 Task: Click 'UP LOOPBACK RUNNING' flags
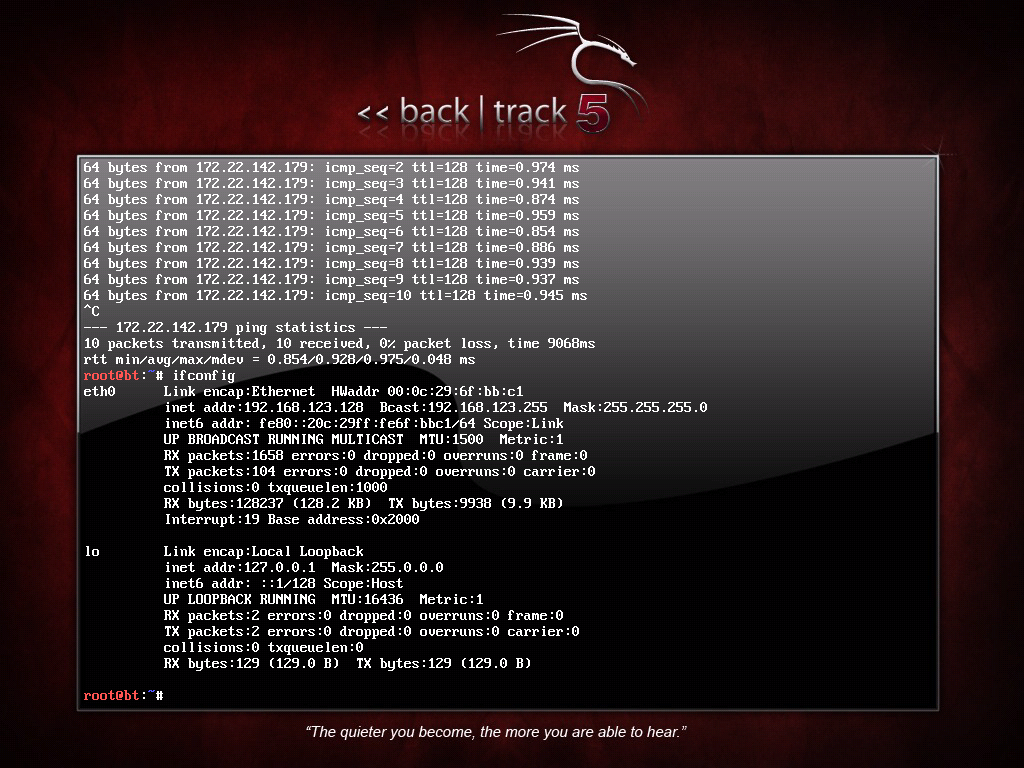pyautogui.click(x=240, y=600)
